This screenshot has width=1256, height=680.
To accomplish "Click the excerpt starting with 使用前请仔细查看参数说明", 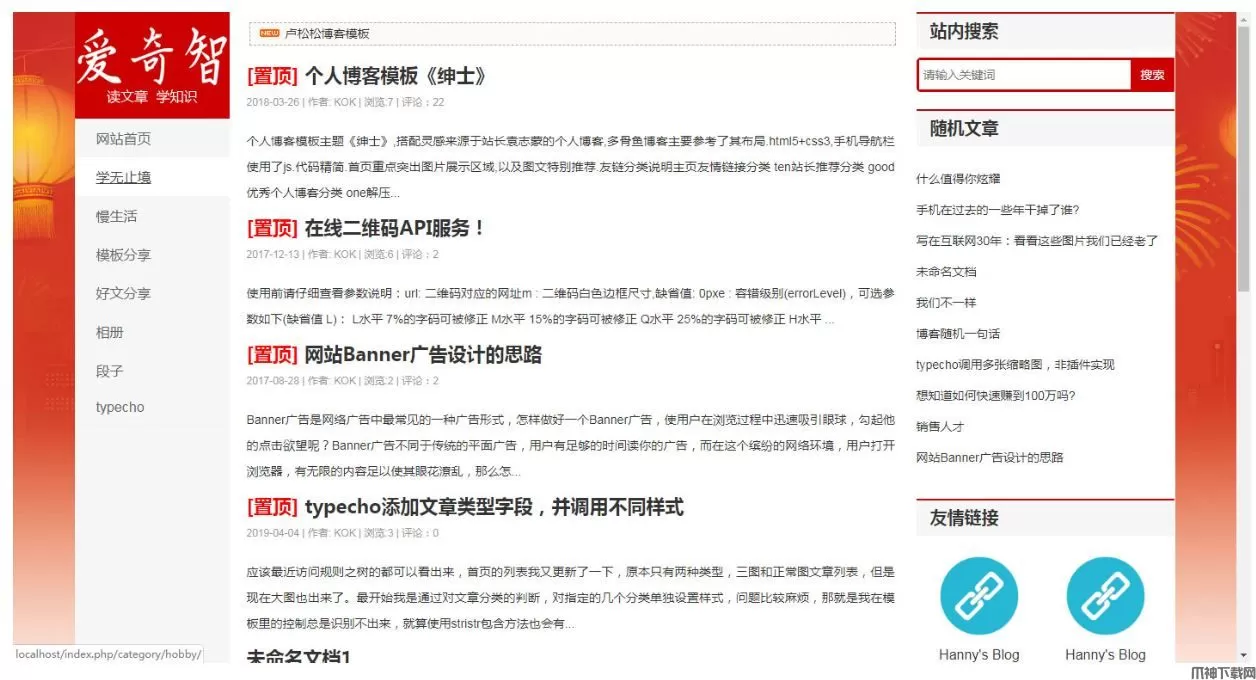I will tap(571, 307).
